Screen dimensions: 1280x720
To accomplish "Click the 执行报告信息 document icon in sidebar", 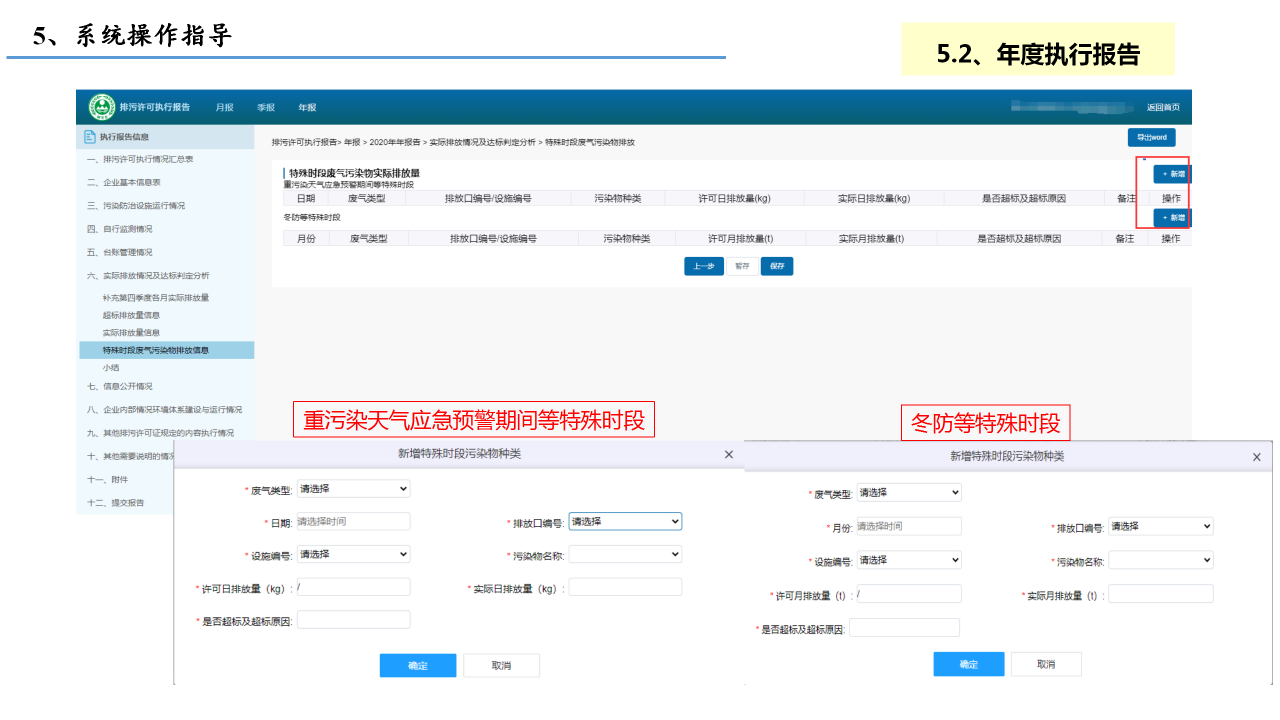I will click(90, 137).
